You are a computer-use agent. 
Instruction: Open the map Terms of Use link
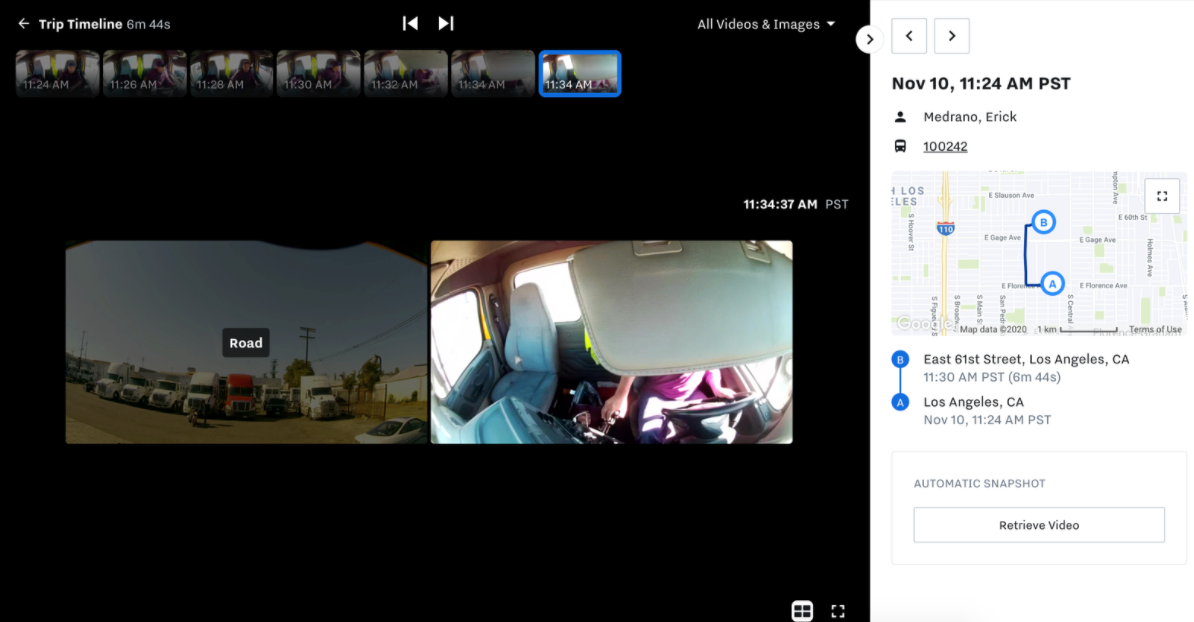(1155, 329)
